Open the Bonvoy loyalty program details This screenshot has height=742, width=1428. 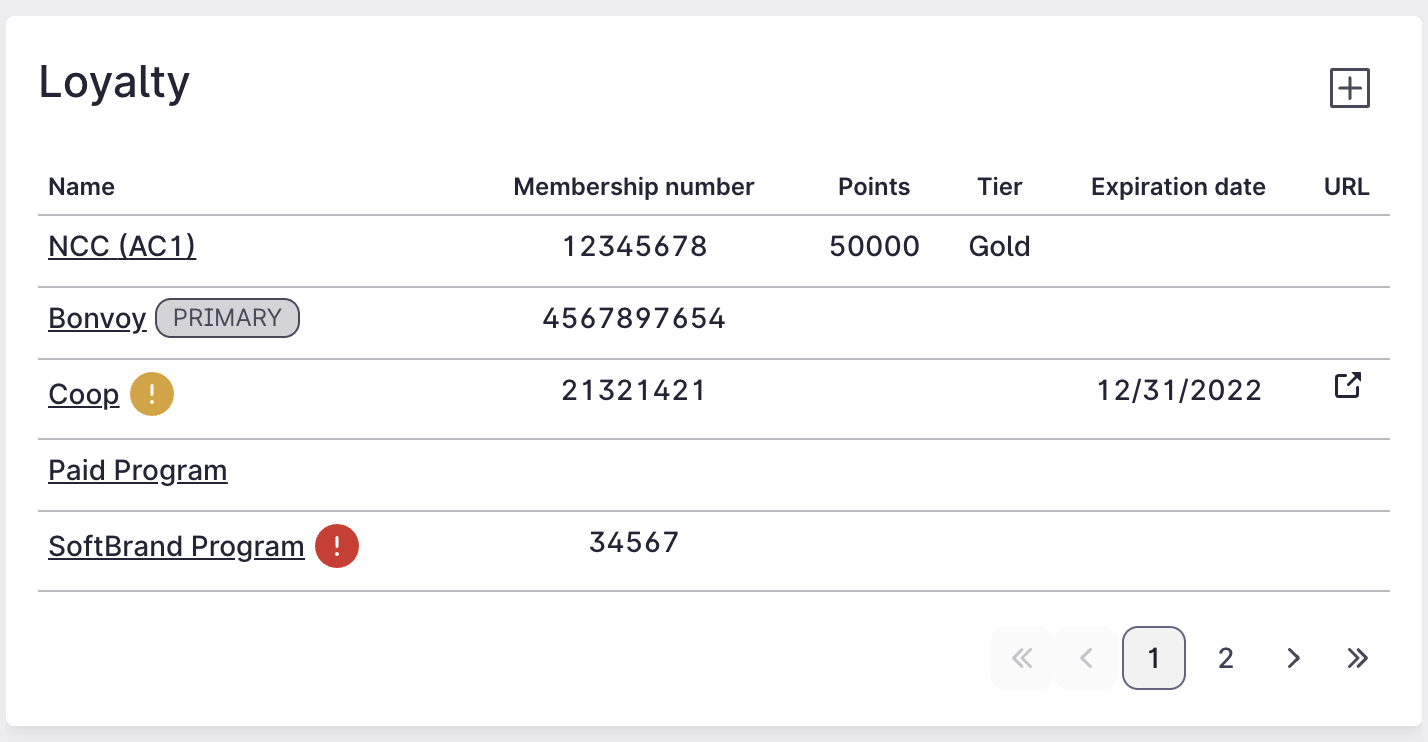[x=97, y=318]
